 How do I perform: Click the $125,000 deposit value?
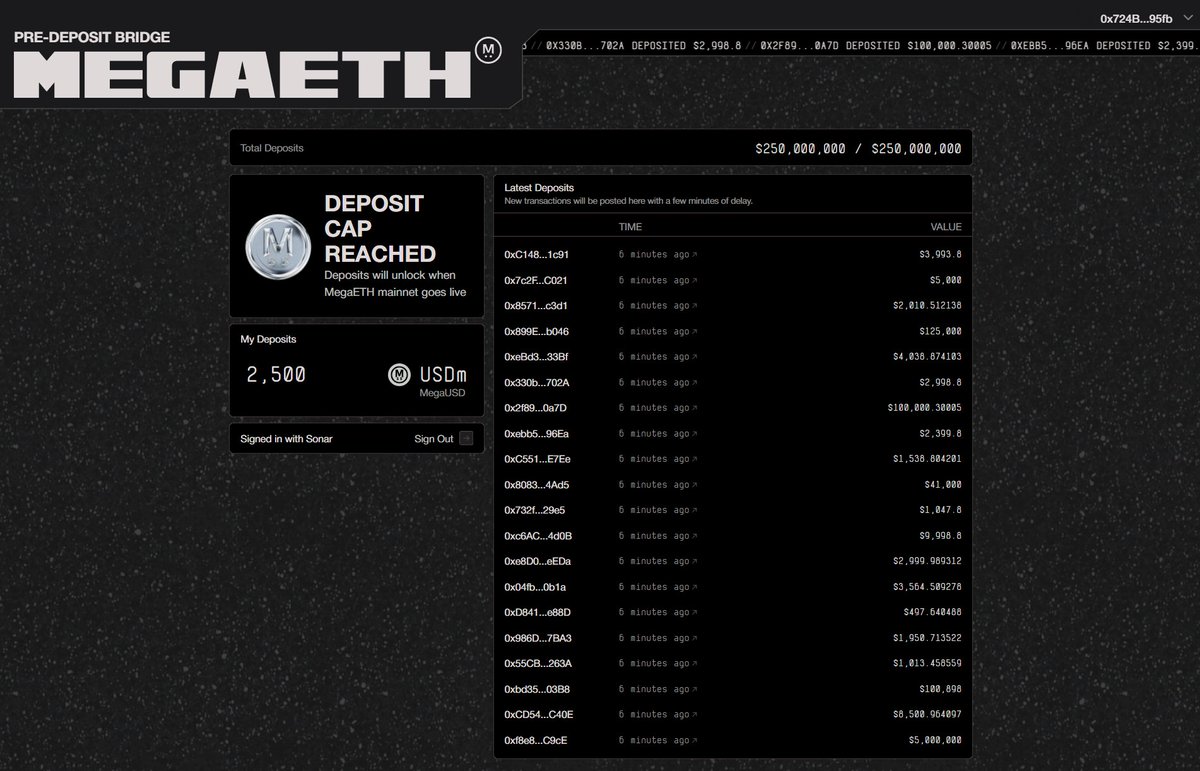(940, 331)
